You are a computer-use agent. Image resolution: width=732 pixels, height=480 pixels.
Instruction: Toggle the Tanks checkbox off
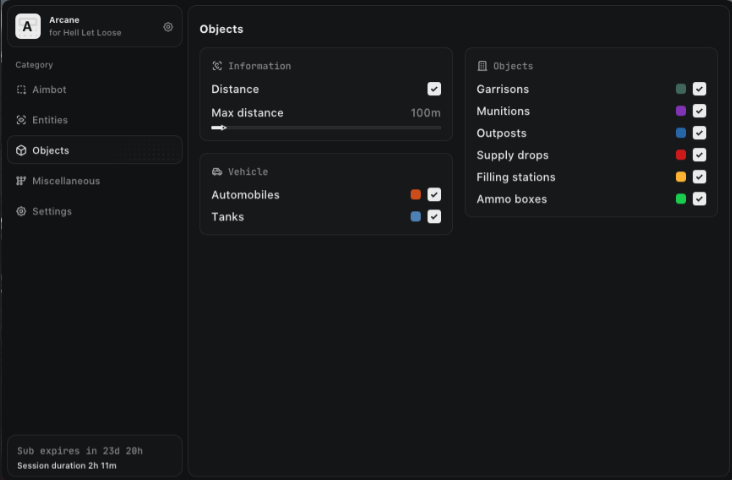click(x=434, y=217)
